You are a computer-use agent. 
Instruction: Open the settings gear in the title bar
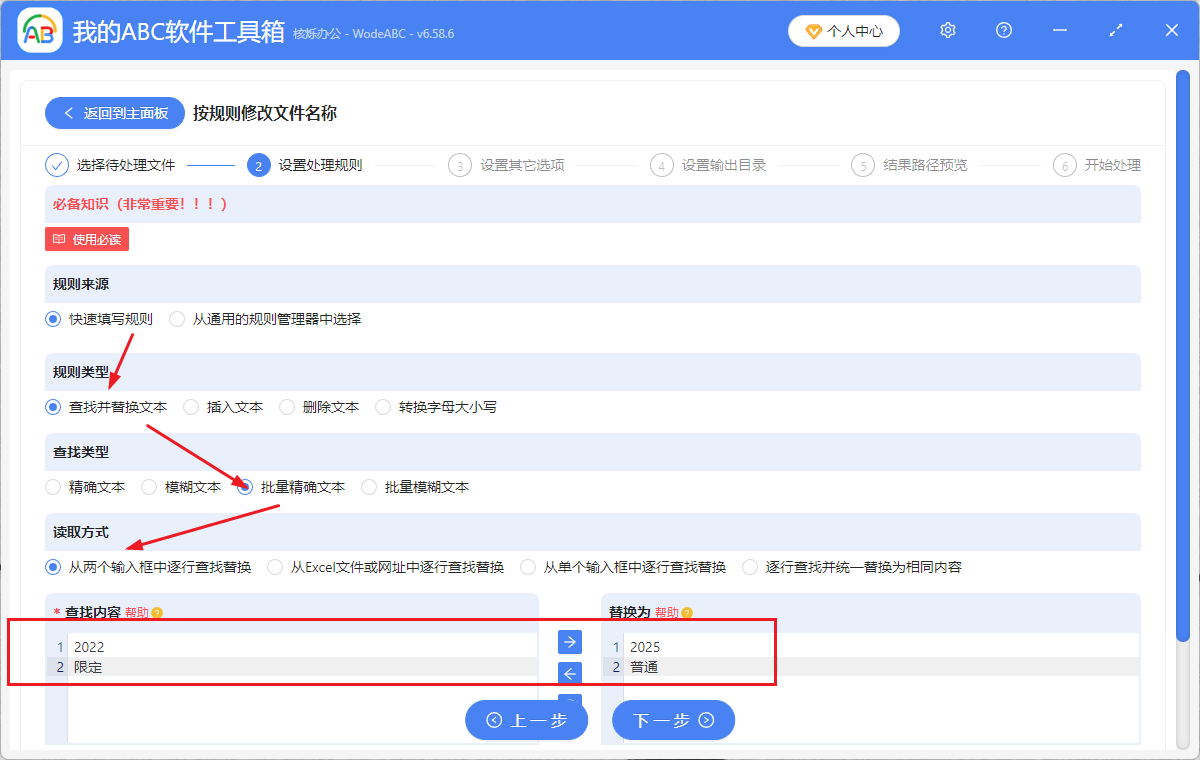(x=947, y=30)
